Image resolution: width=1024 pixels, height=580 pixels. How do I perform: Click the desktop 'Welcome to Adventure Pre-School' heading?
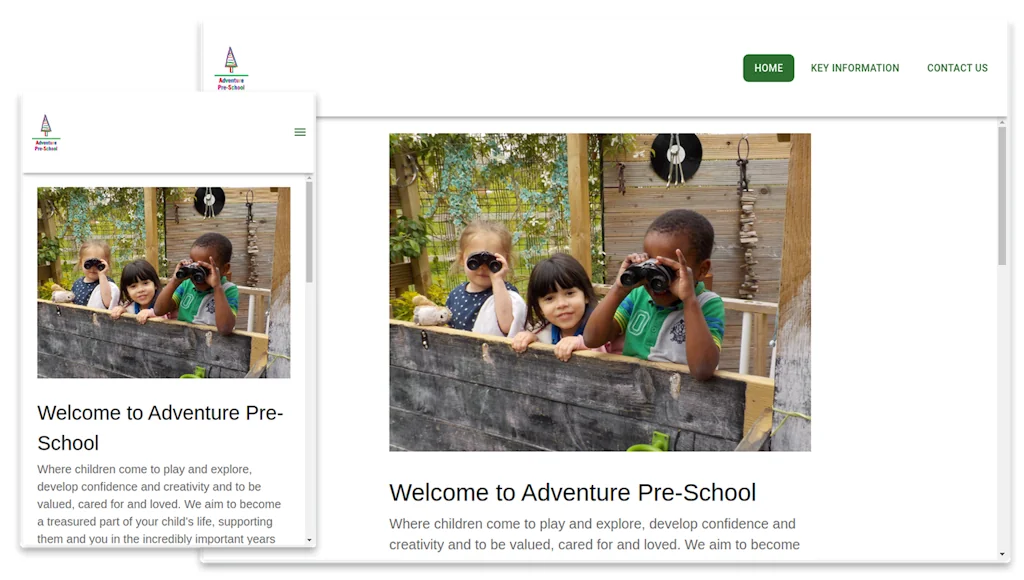tap(572, 492)
